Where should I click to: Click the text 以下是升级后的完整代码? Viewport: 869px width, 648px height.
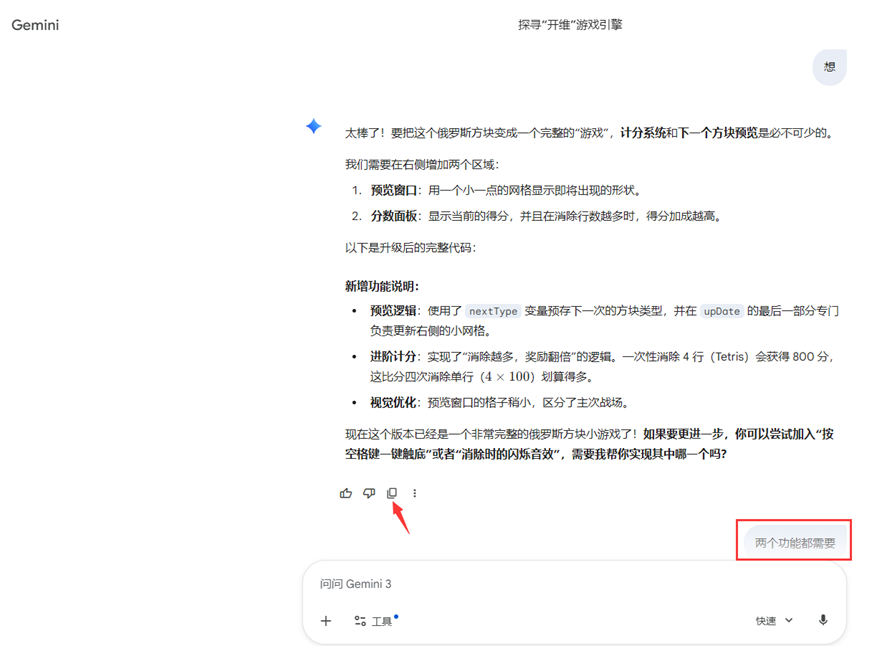[410, 247]
